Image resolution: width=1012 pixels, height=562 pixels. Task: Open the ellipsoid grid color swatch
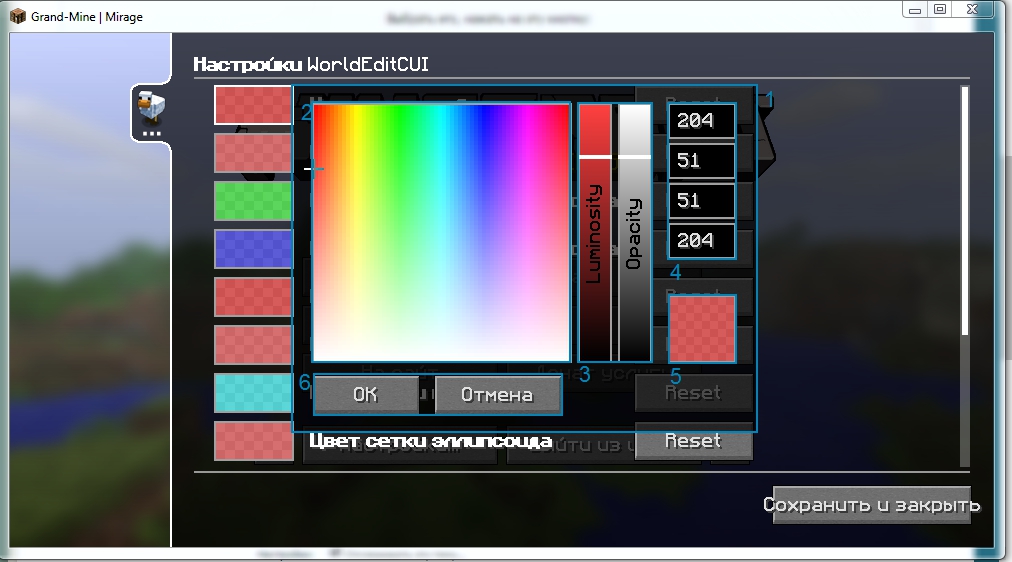click(253, 441)
